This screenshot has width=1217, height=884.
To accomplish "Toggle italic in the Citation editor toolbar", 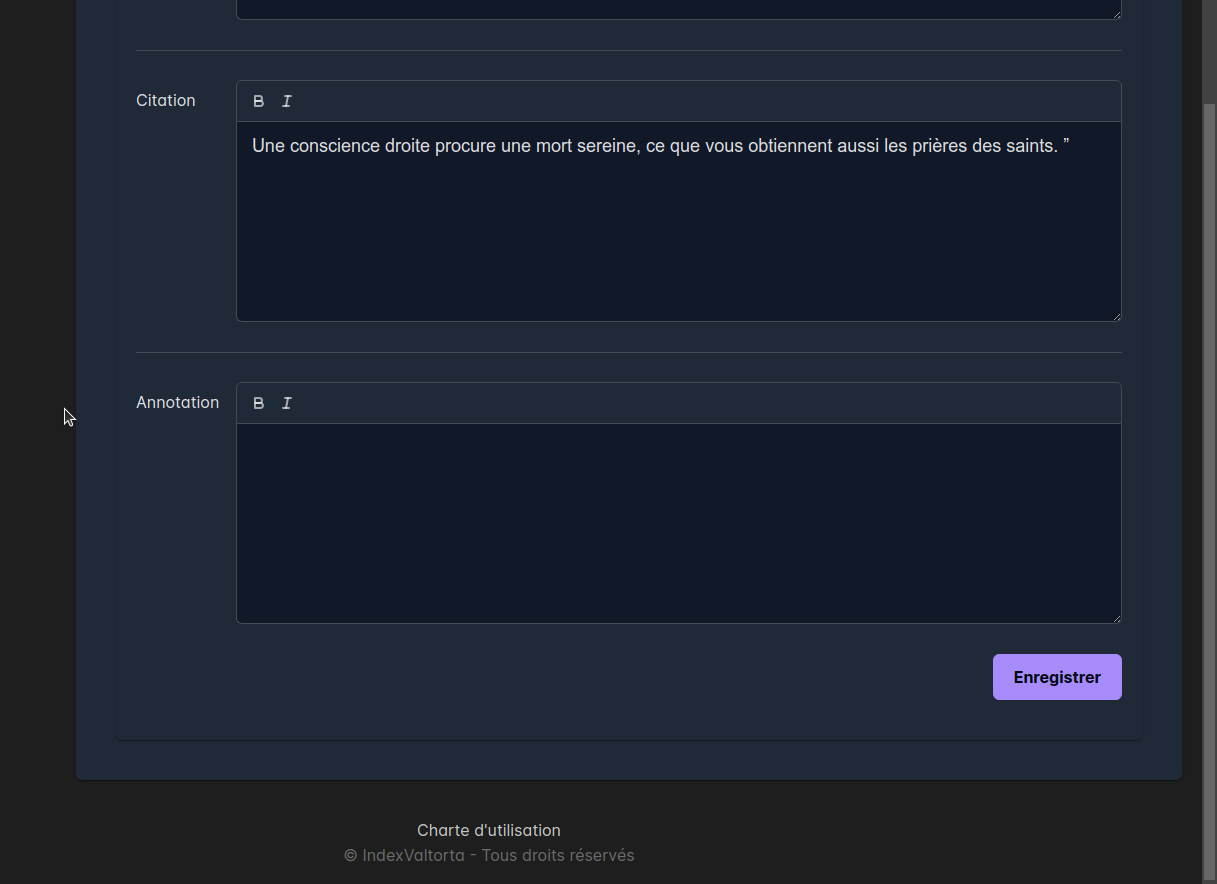I will 287,101.
